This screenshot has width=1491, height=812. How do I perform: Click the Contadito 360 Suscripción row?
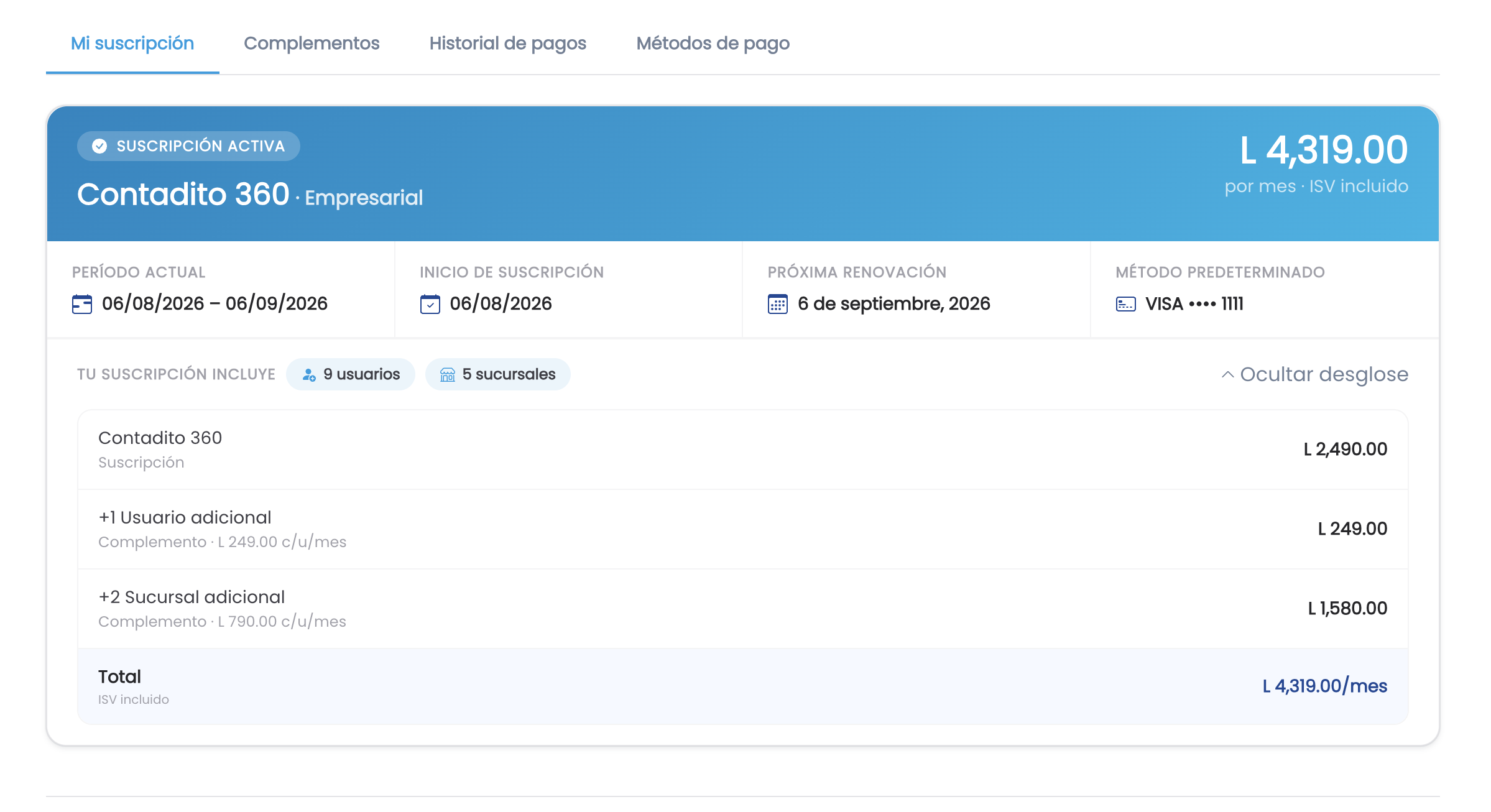pos(743,450)
